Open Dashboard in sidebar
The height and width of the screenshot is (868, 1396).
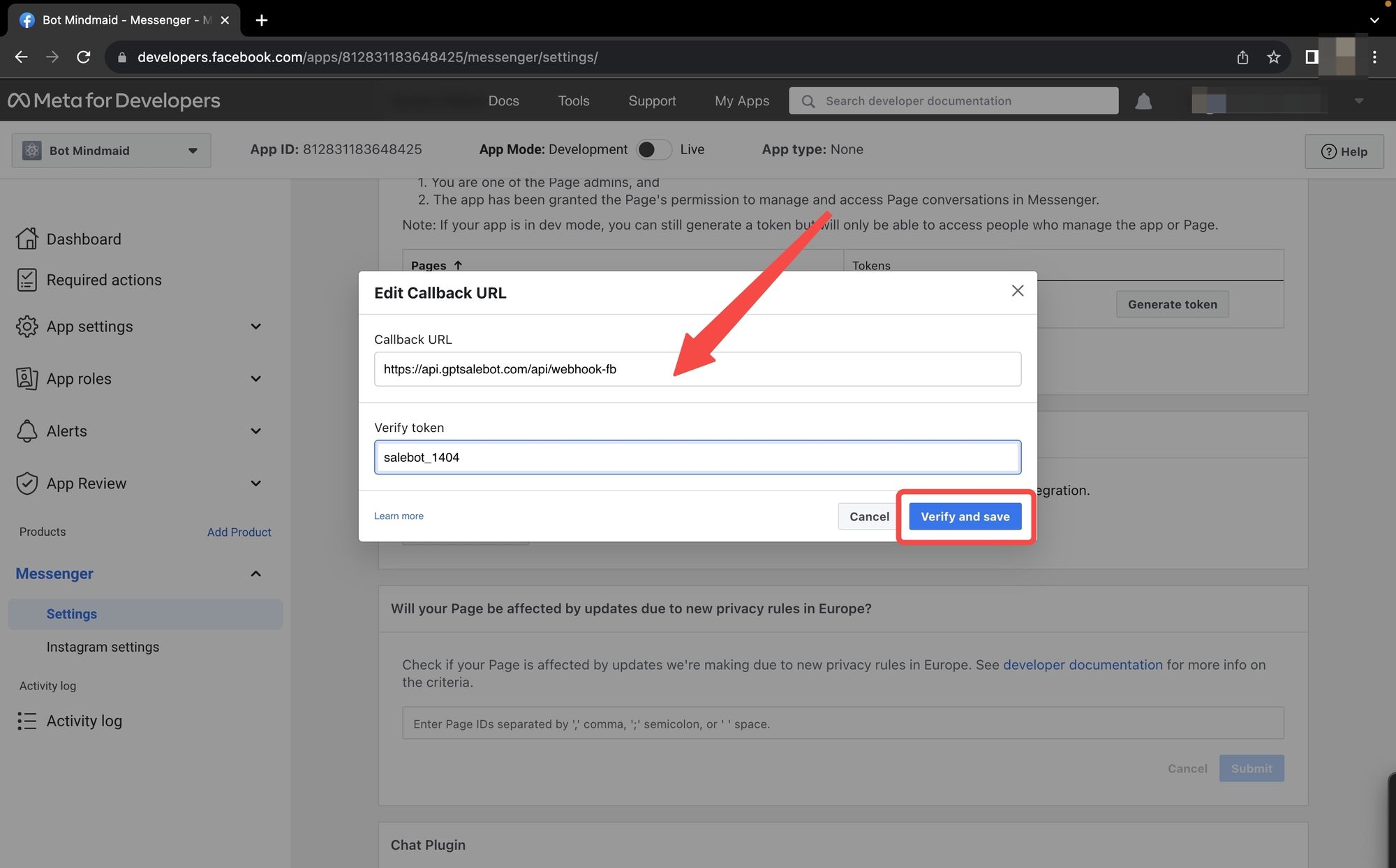pyautogui.click(x=84, y=239)
